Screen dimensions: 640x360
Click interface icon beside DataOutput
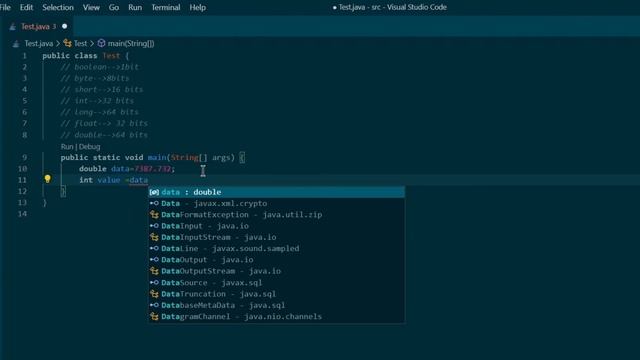point(154,260)
